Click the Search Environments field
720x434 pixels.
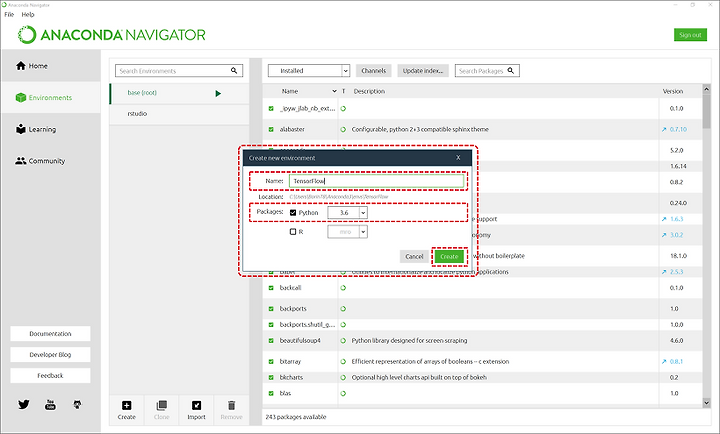179,71
